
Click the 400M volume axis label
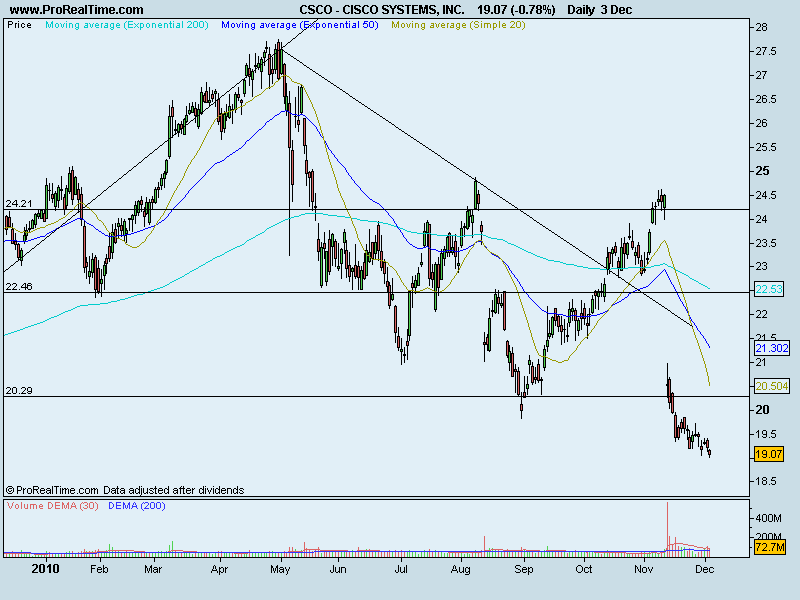768,518
